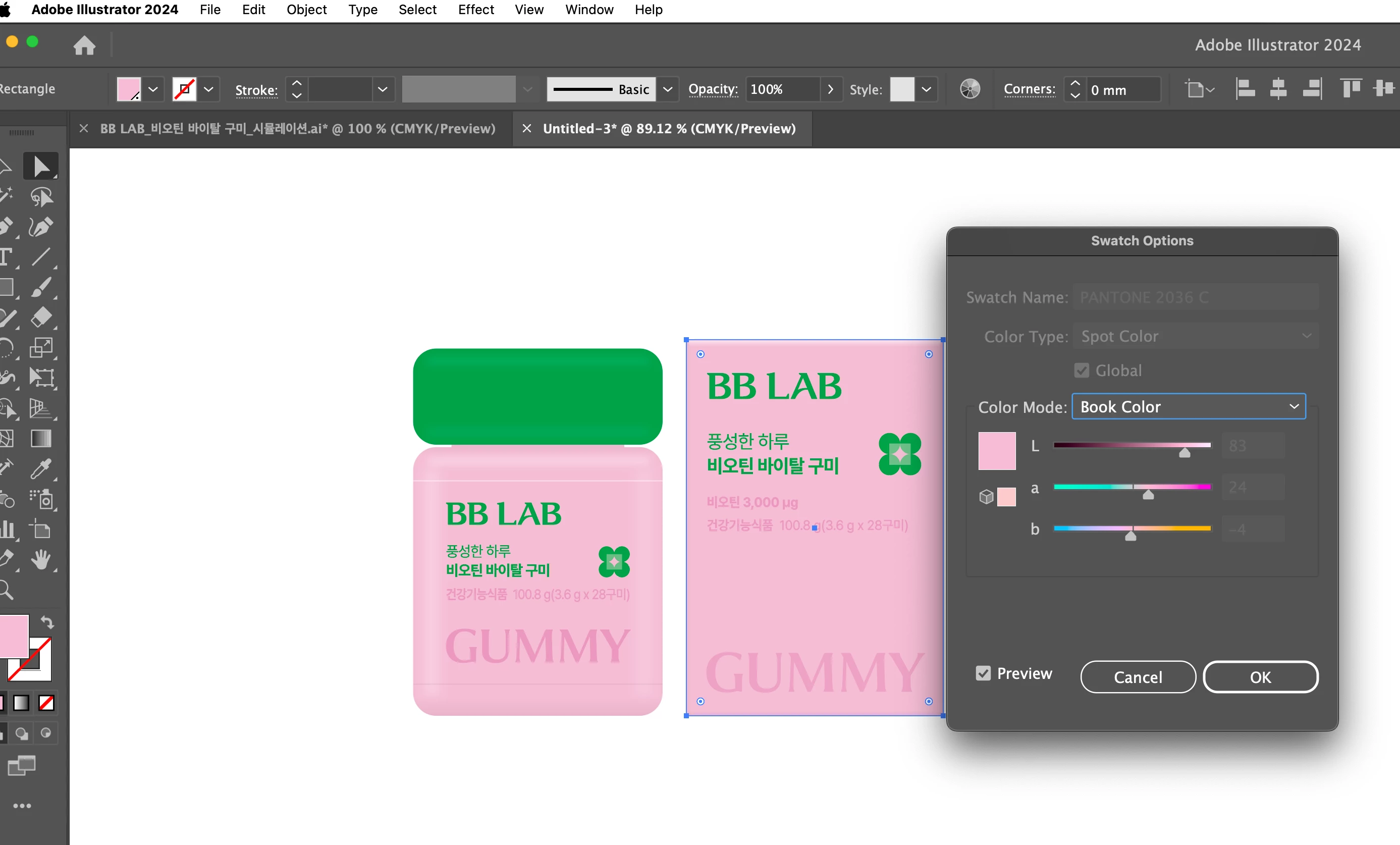Select the Paintbrush tool
Image resolution: width=1400 pixels, height=845 pixels.
click(x=41, y=288)
